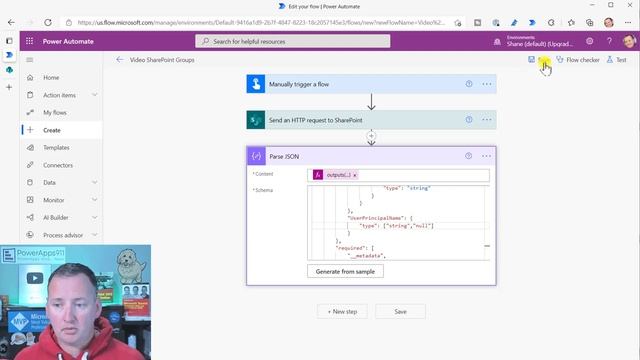Image resolution: width=640 pixels, height=360 pixels.
Task: Open more options for Parse JSON action
Action: (486, 156)
